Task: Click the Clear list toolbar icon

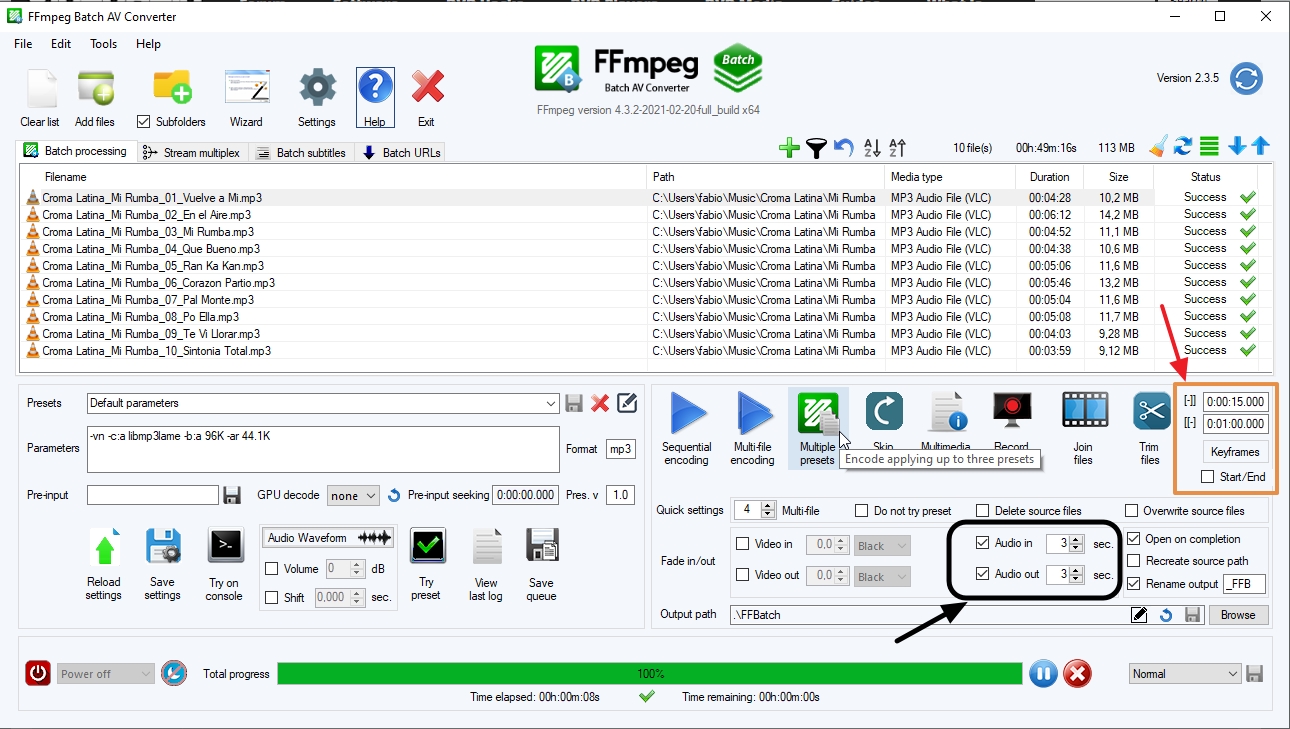Action: pos(40,88)
